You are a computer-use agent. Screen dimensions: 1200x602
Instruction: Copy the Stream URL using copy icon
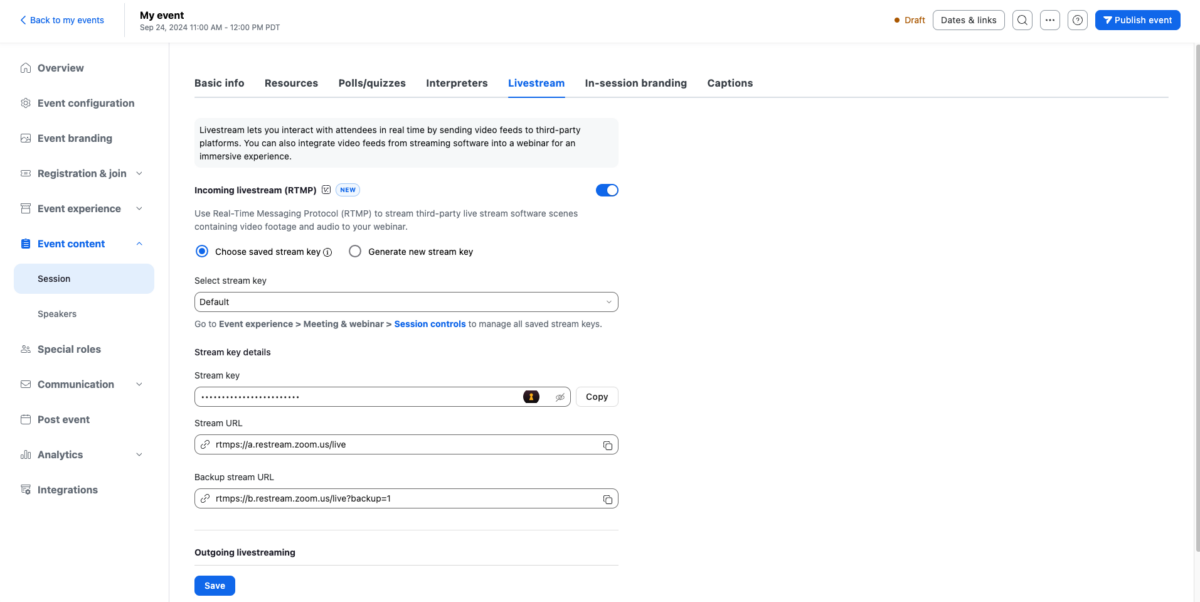coord(607,445)
